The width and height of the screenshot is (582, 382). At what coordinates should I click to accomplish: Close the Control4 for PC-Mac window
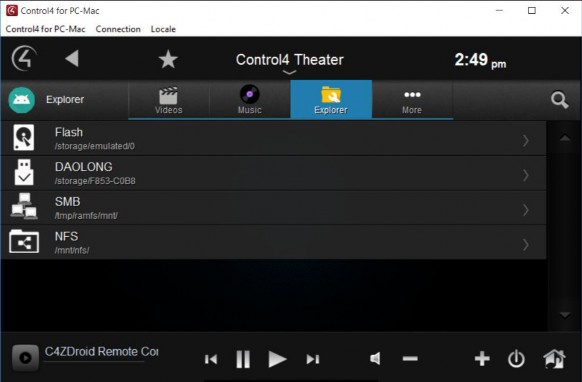coord(565,10)
